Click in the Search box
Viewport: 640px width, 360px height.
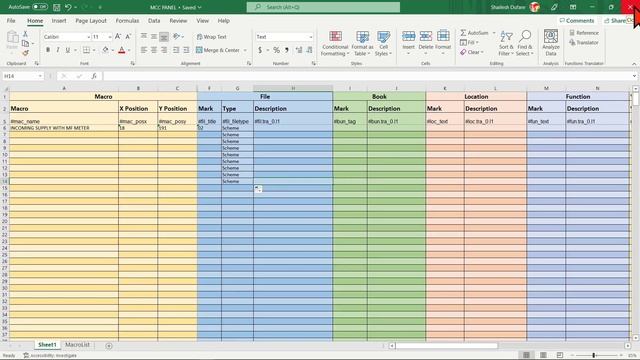tap(323, 7)
